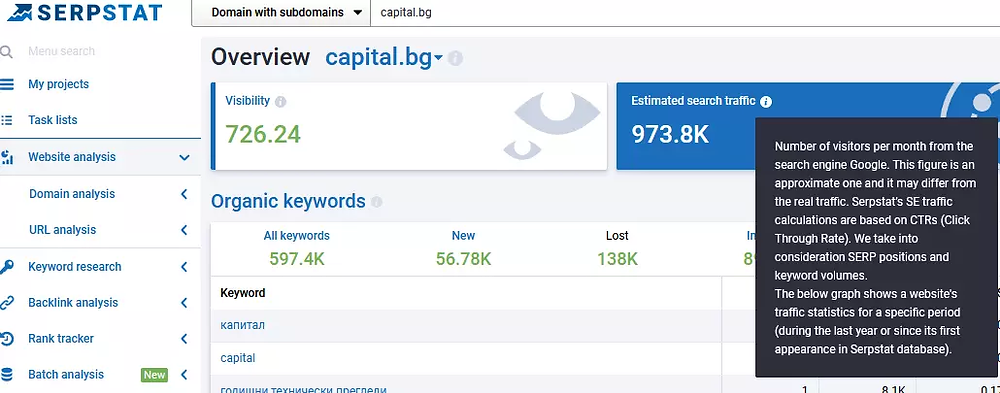Open Rank tracker menu item
This screenshot has width=1000, height=393.
coord(61,339)
